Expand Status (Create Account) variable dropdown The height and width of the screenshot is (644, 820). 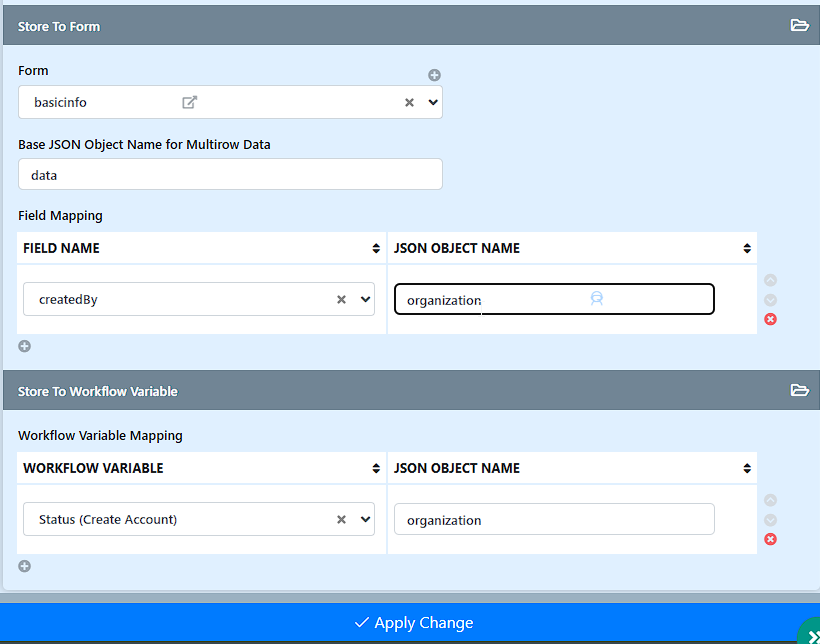tap(366, 519)
